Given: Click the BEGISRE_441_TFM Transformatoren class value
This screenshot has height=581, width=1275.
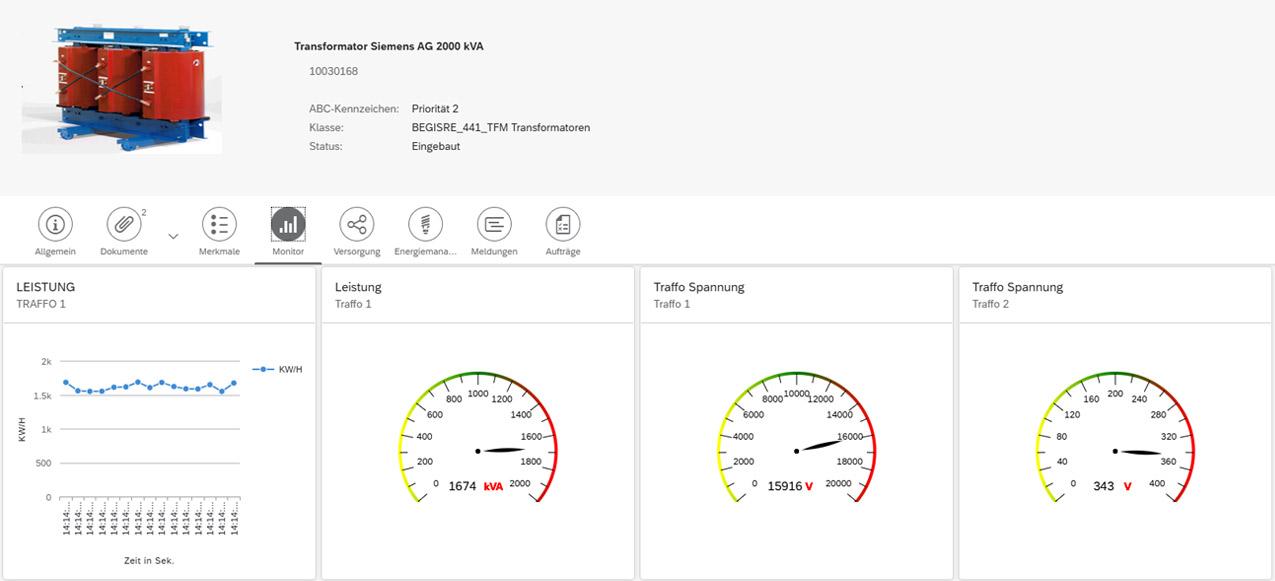Looking at the screenshot, I should click(x=500, y=127).
